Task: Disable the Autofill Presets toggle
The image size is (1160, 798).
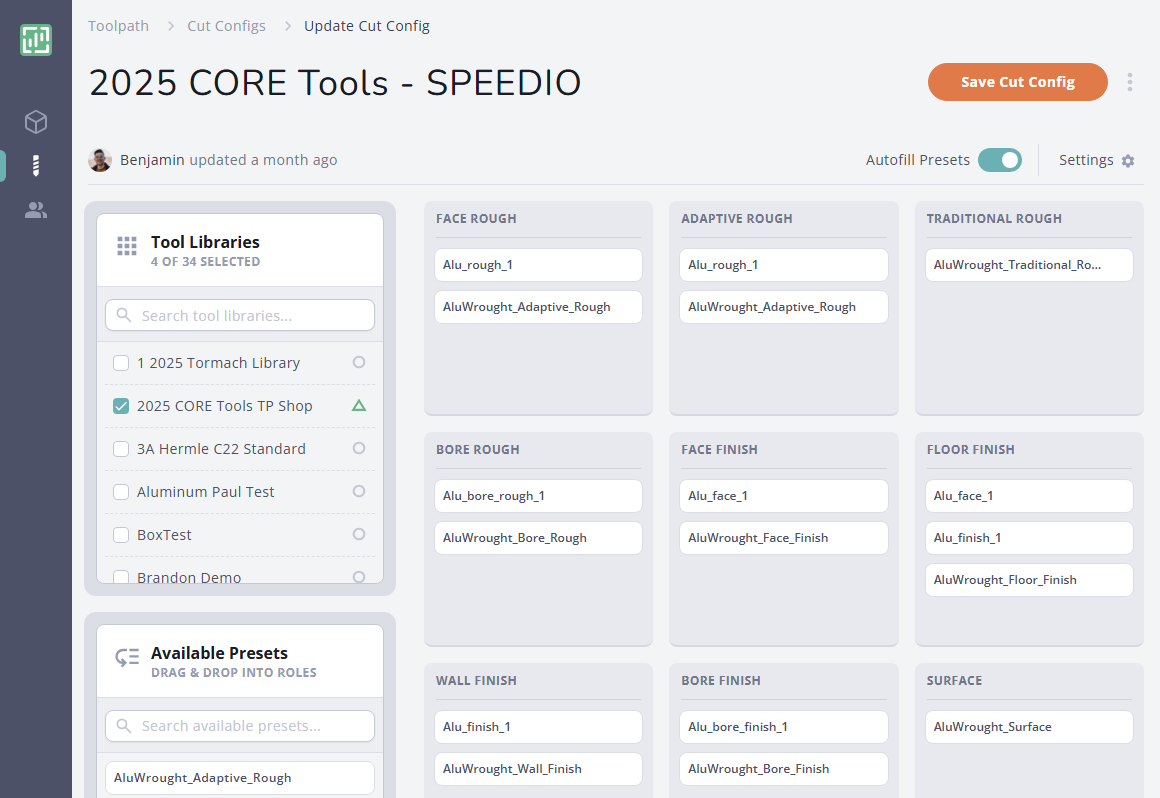Action: tap(999, 159)
